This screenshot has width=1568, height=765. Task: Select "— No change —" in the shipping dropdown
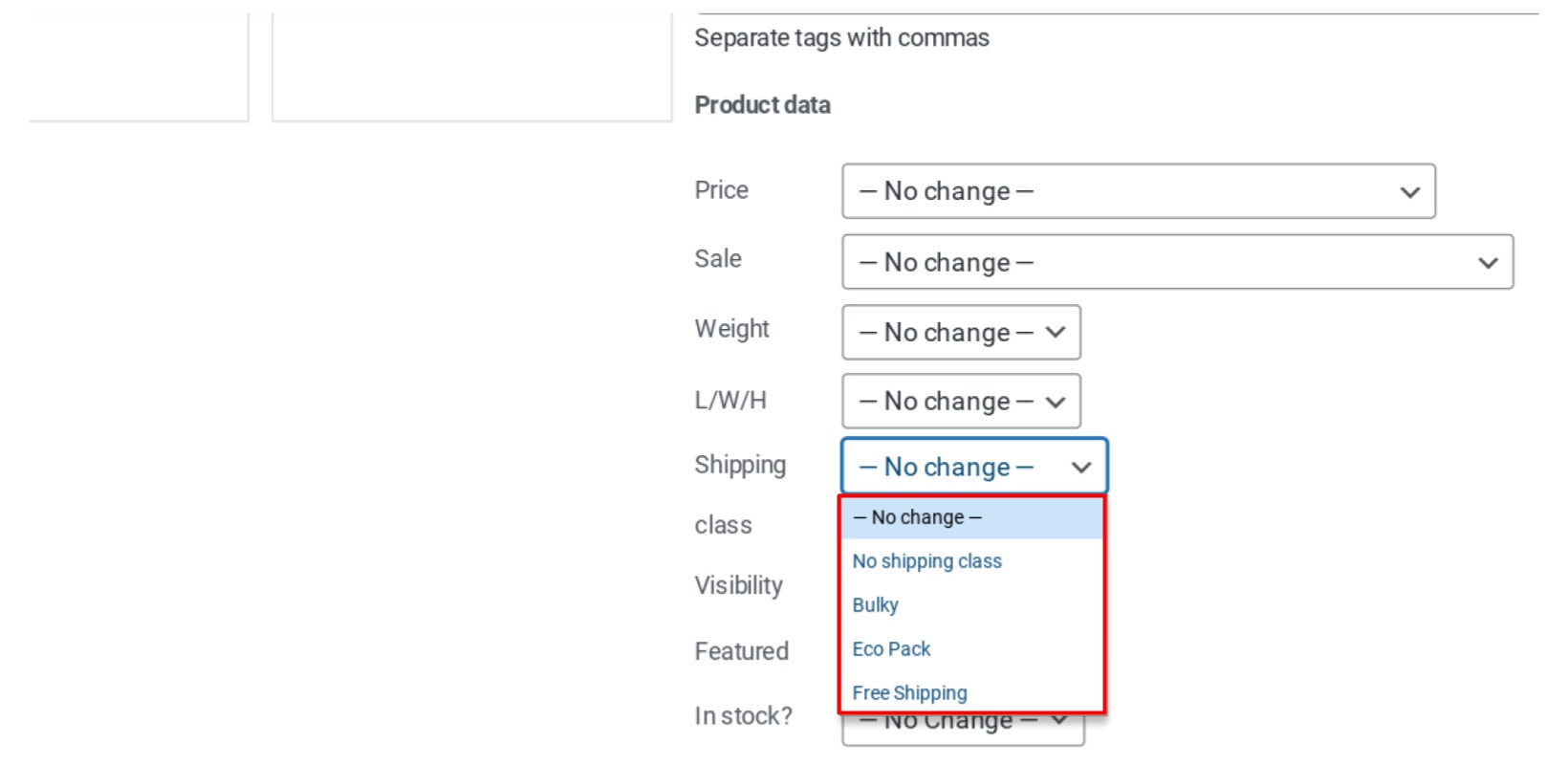tap(917, 517)
